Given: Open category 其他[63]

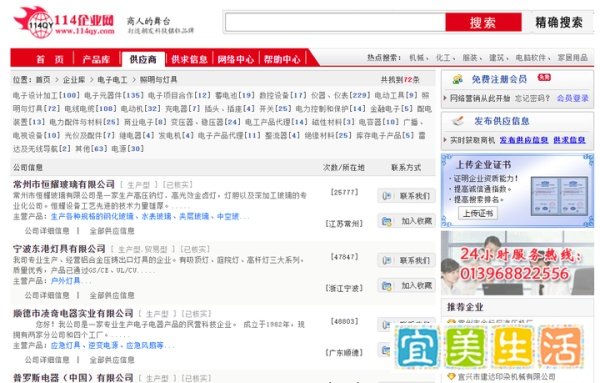Looking at the screenshot, I should point(91,148).
